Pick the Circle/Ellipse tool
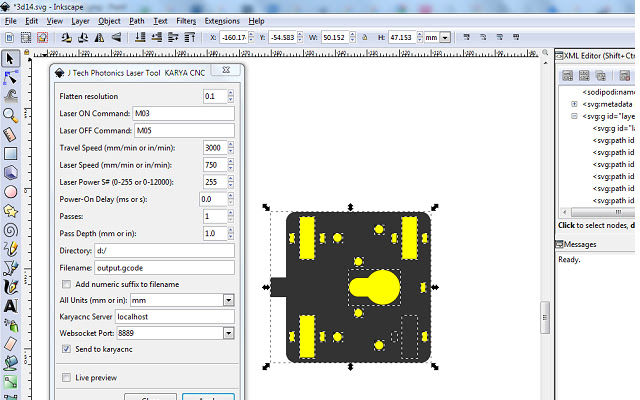The height and width of the screenshot is (400, 640). 10,191
